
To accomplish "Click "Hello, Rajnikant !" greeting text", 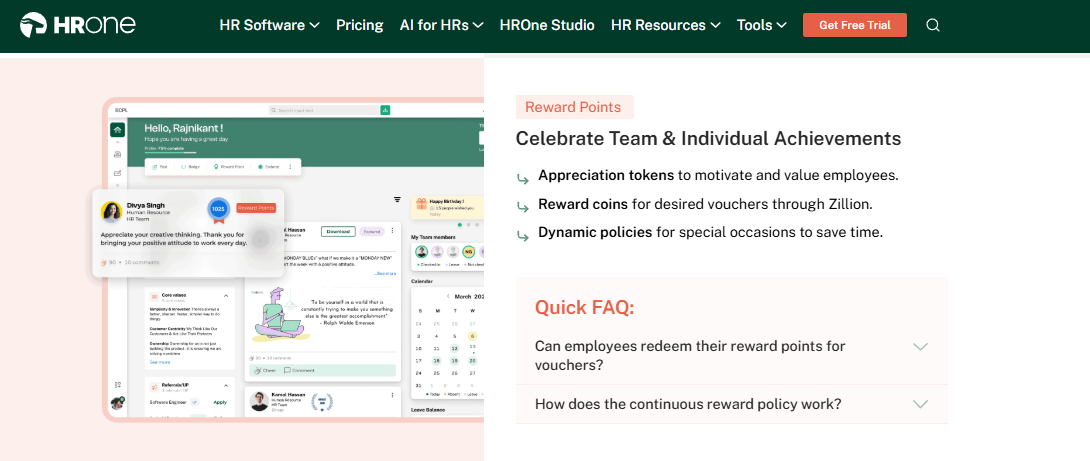I will pyautogui.click(x=184, y=129).
